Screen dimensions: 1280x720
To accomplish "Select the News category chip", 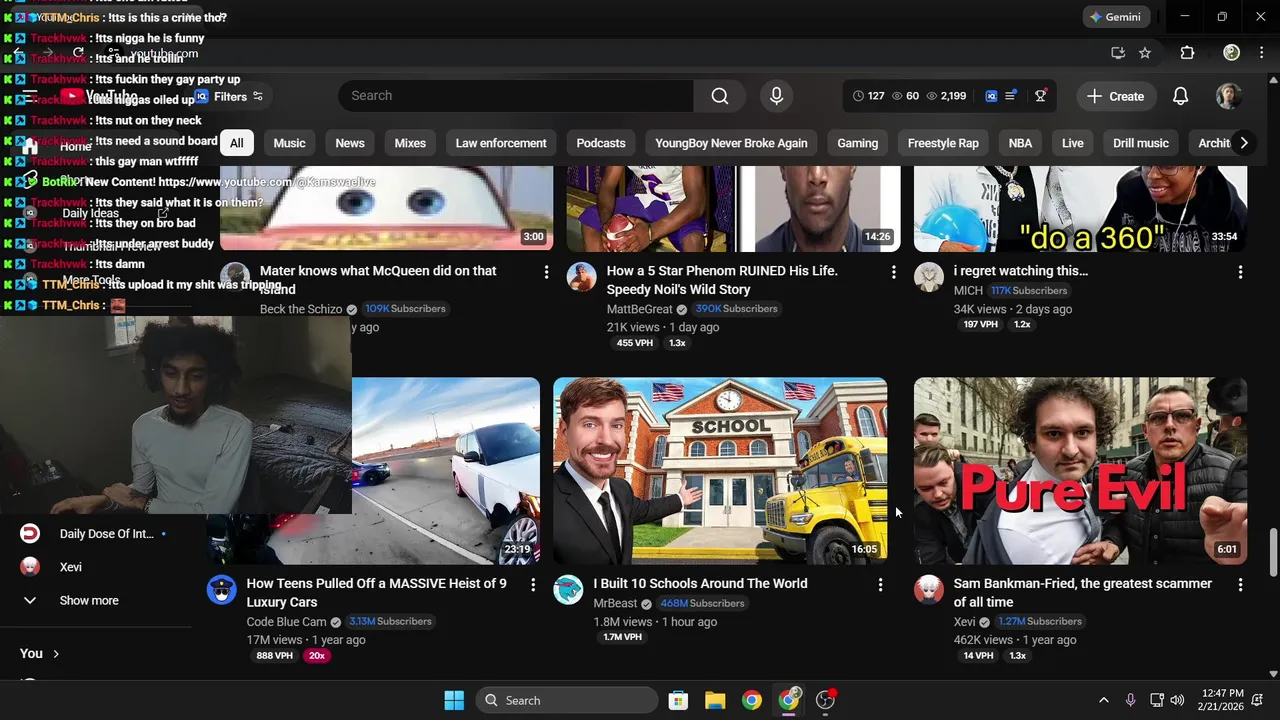I will (350, 143).
